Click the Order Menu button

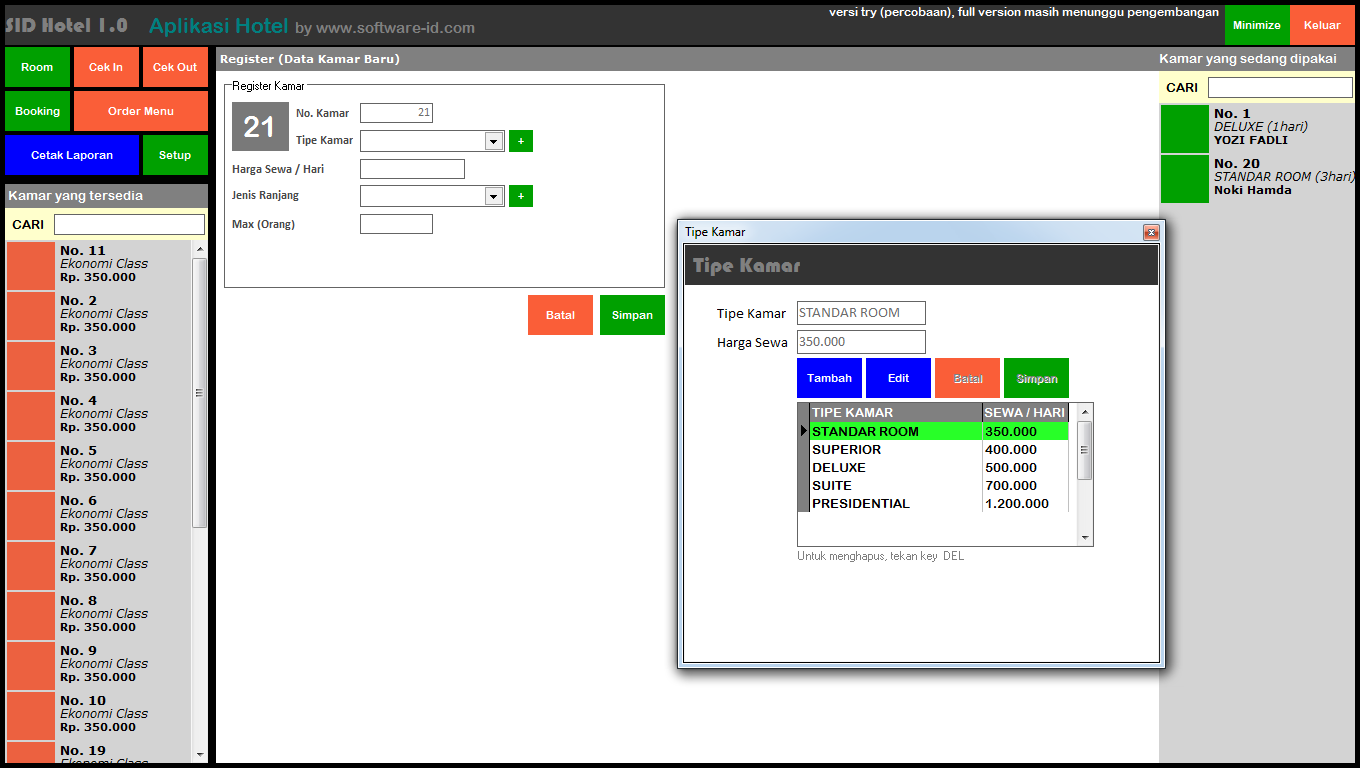pyautogui.click(x=141, y=111)
